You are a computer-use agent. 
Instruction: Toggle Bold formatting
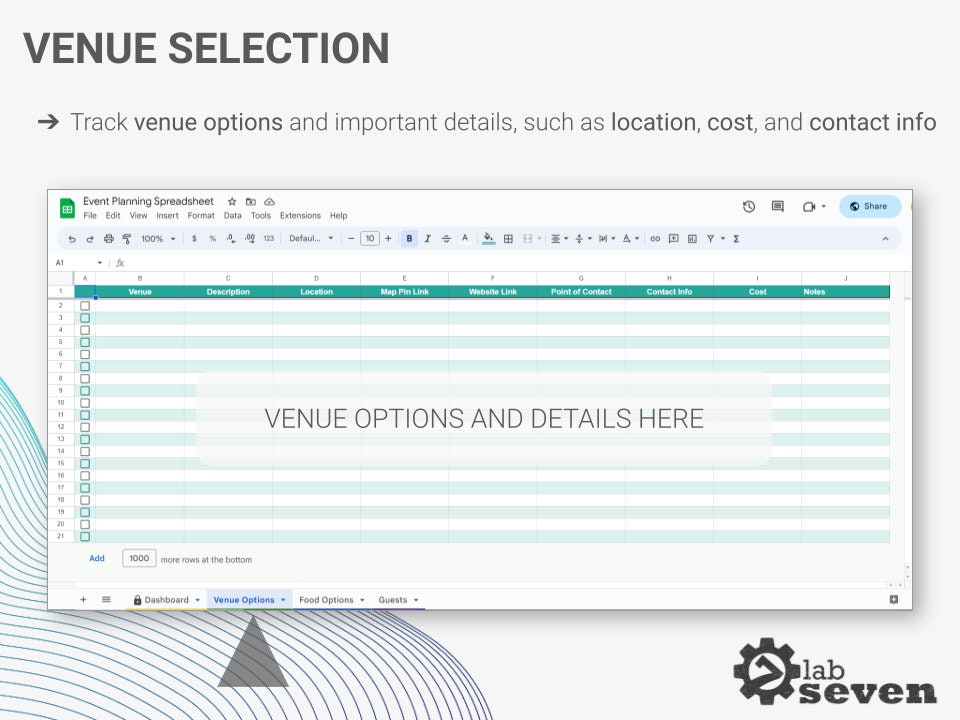(x=410, y=239)
